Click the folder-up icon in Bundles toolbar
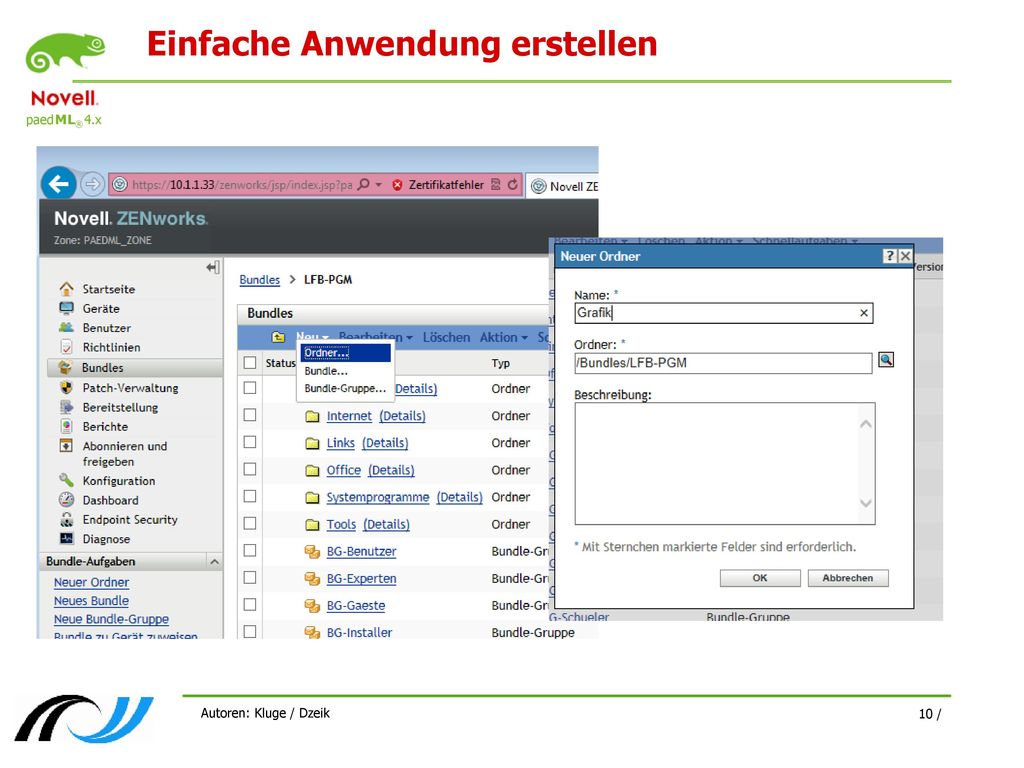 (x=278, y=337)
